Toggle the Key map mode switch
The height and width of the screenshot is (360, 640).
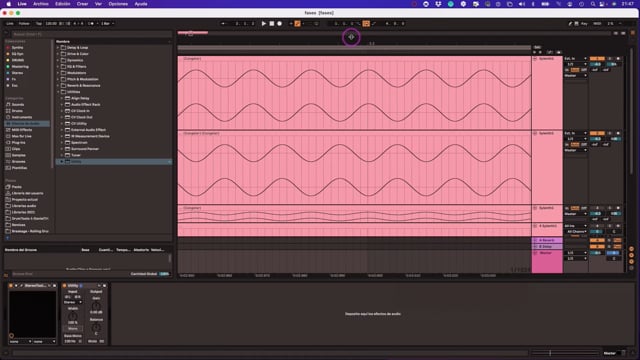coord(584,24)
